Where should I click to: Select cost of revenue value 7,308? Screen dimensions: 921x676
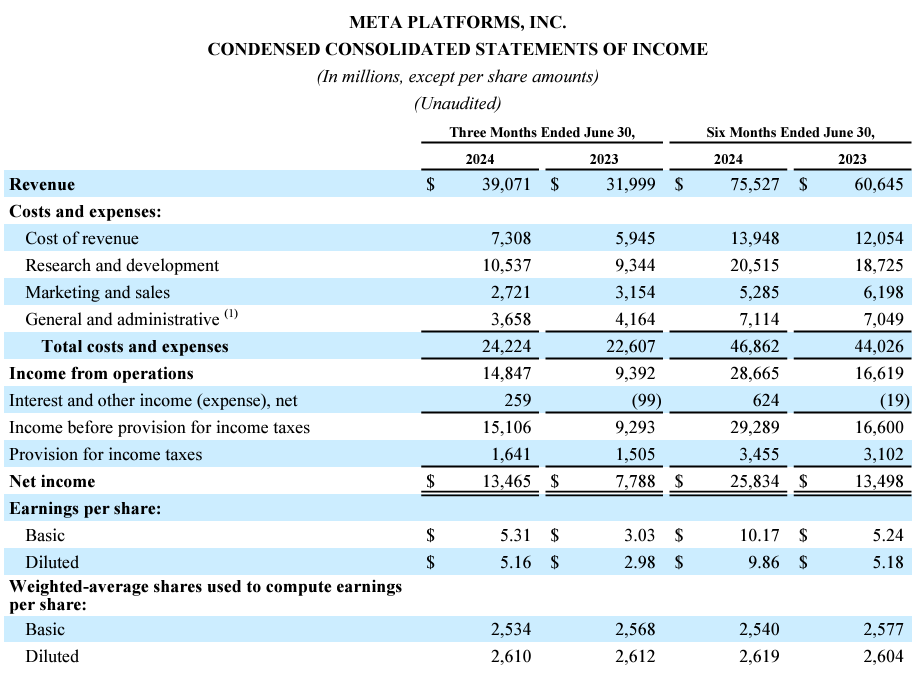pos(511,238)
